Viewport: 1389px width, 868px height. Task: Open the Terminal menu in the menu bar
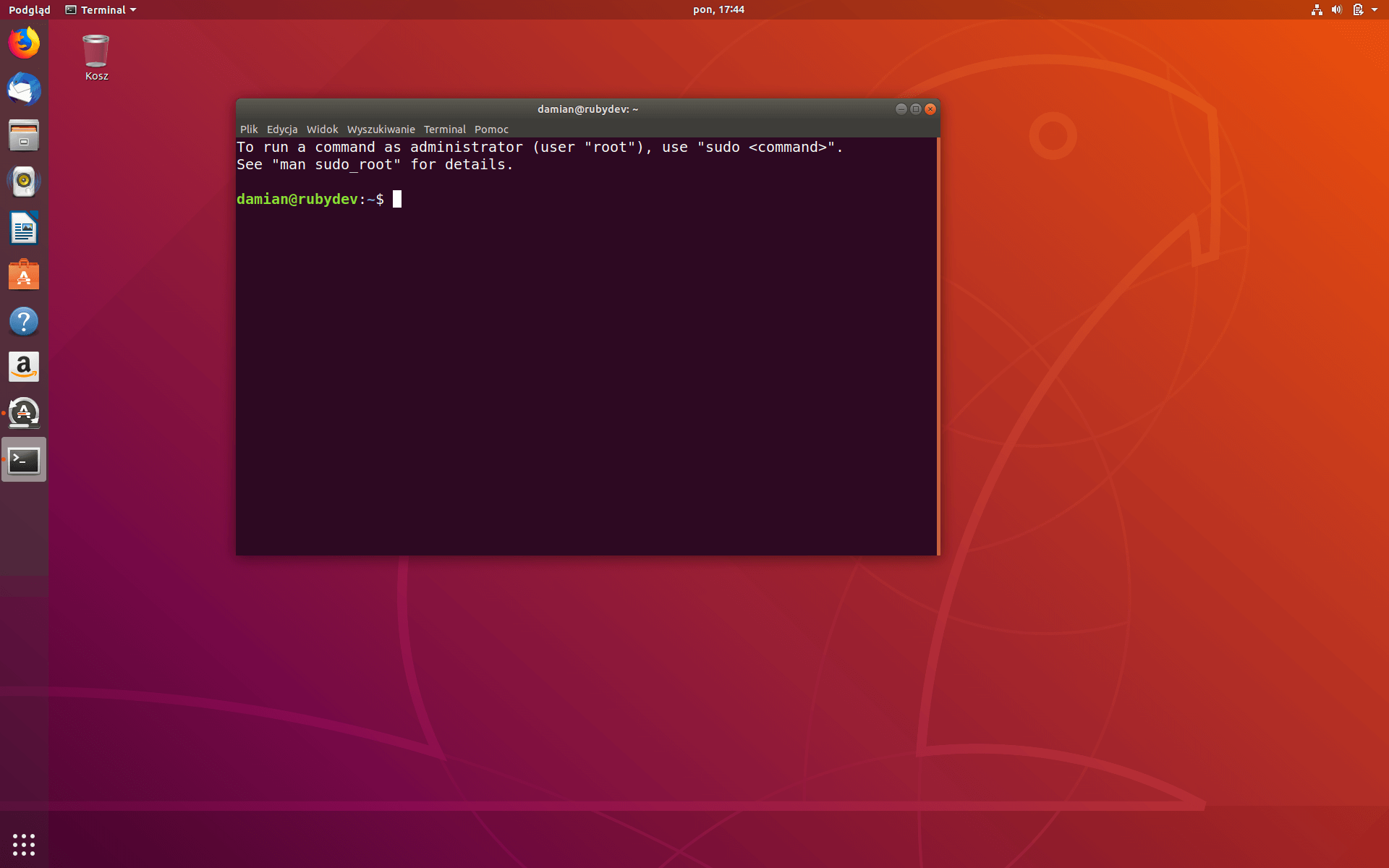tap(444, 129)
